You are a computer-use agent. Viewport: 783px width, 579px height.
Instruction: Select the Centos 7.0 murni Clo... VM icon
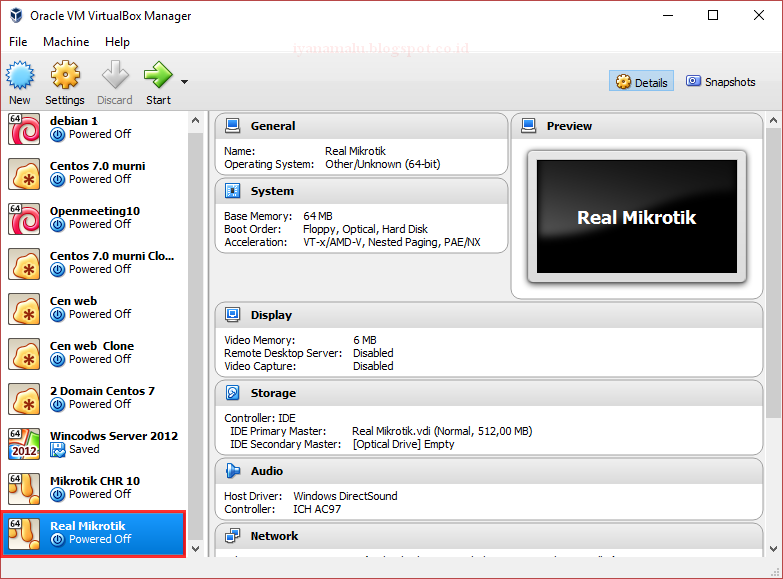click(24, 264)
